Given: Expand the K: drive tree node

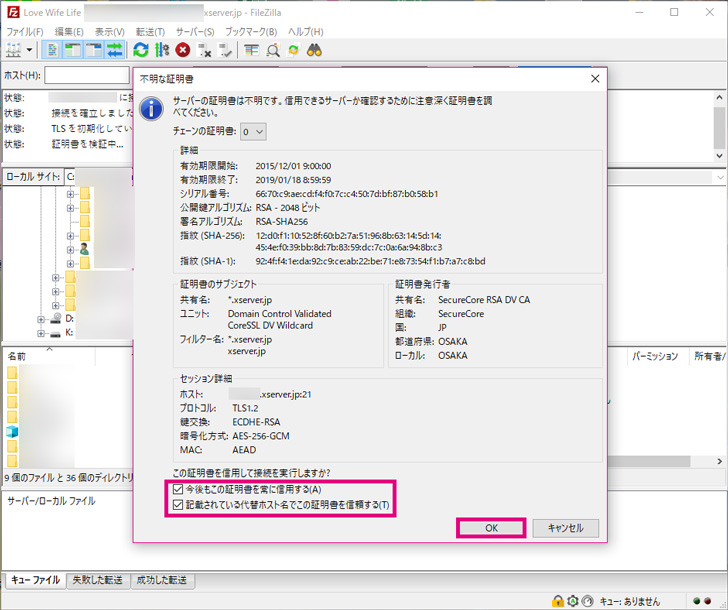Looking at the screenshot, I should [x=41, y=332].
